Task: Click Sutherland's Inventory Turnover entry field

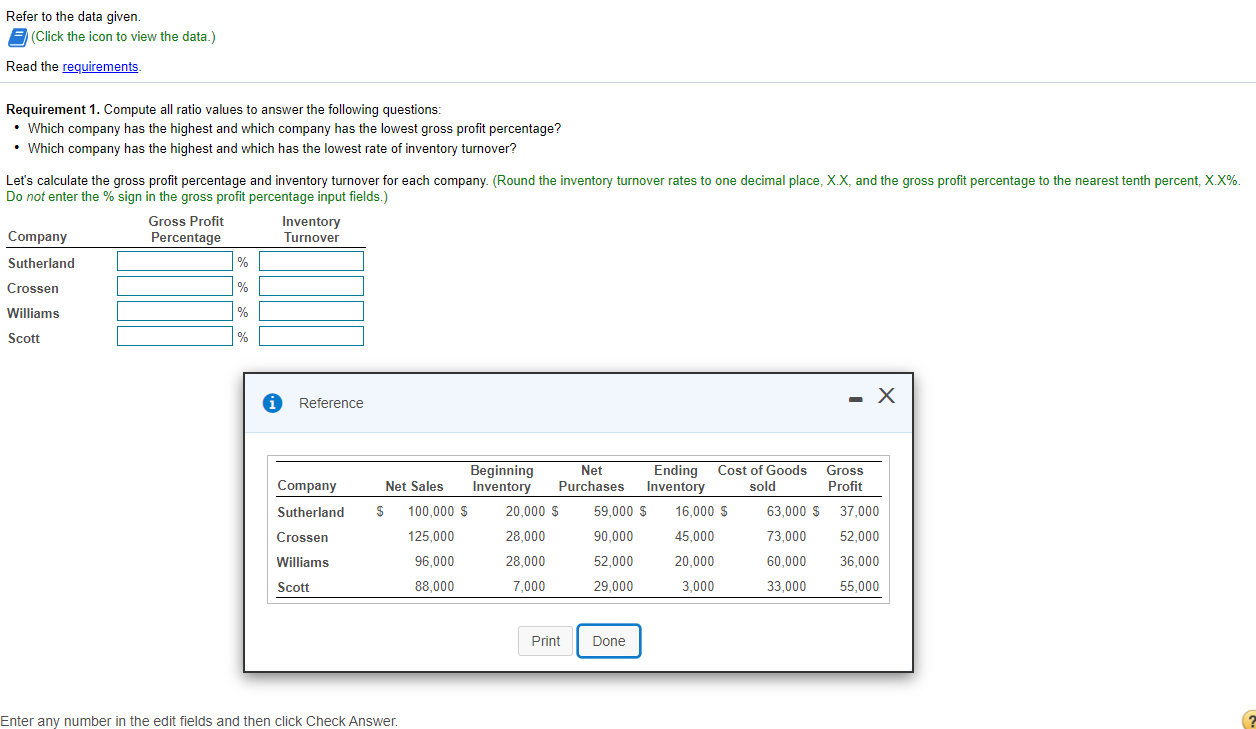Action: 311,260
